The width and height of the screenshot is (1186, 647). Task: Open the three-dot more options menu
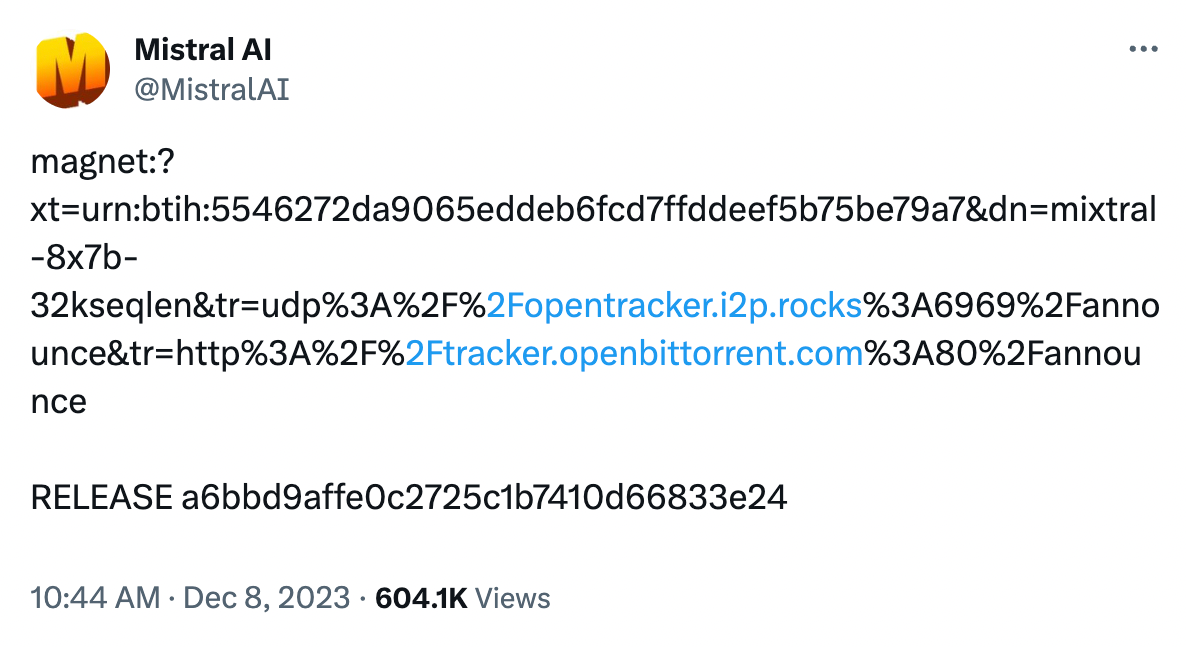coord(1143,49)
